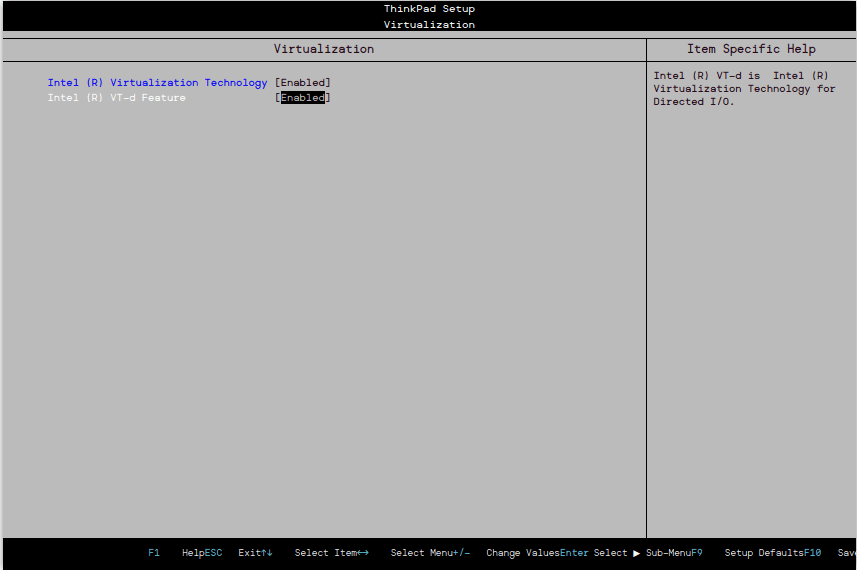Click the F10 Save hint

pos(830,553)
